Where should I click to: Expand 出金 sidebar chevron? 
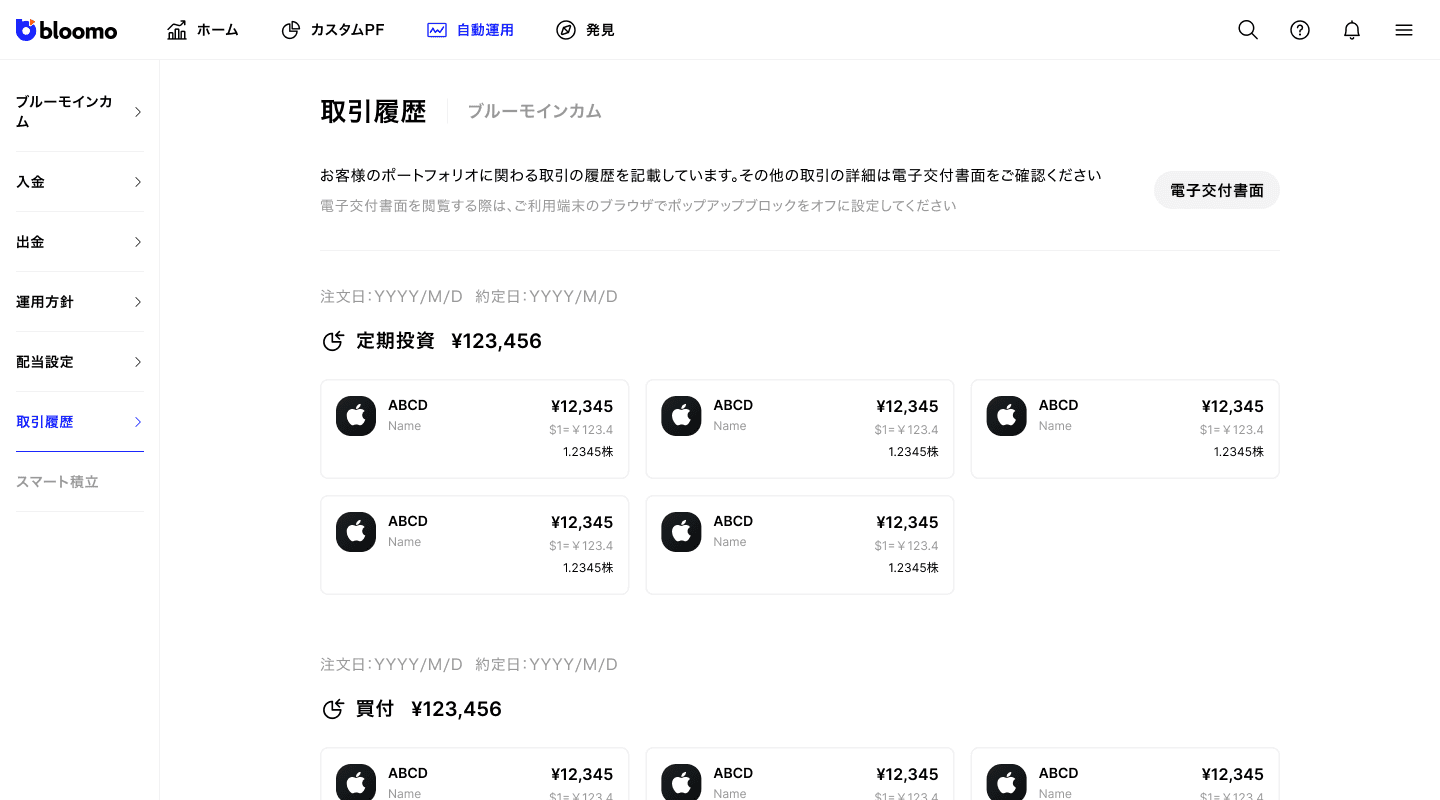(138, 242)
